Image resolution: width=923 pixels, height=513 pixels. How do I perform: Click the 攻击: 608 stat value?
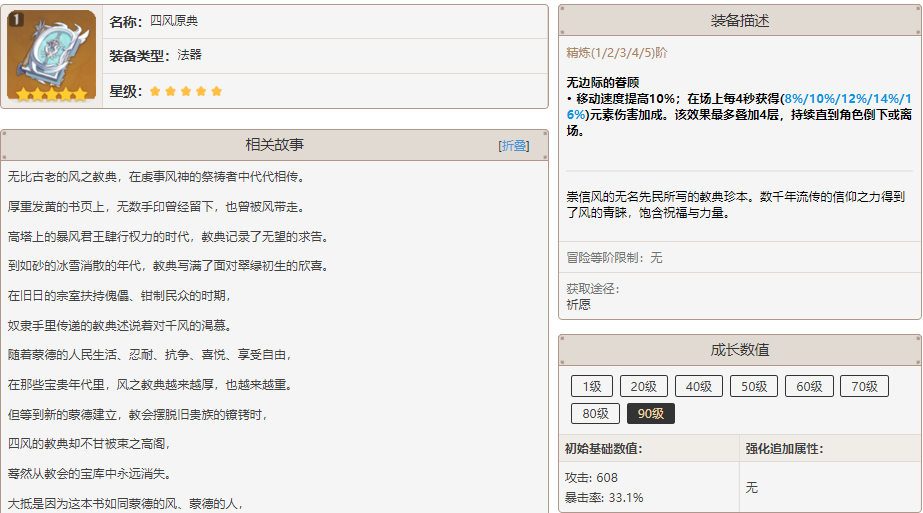coord(591,478)
